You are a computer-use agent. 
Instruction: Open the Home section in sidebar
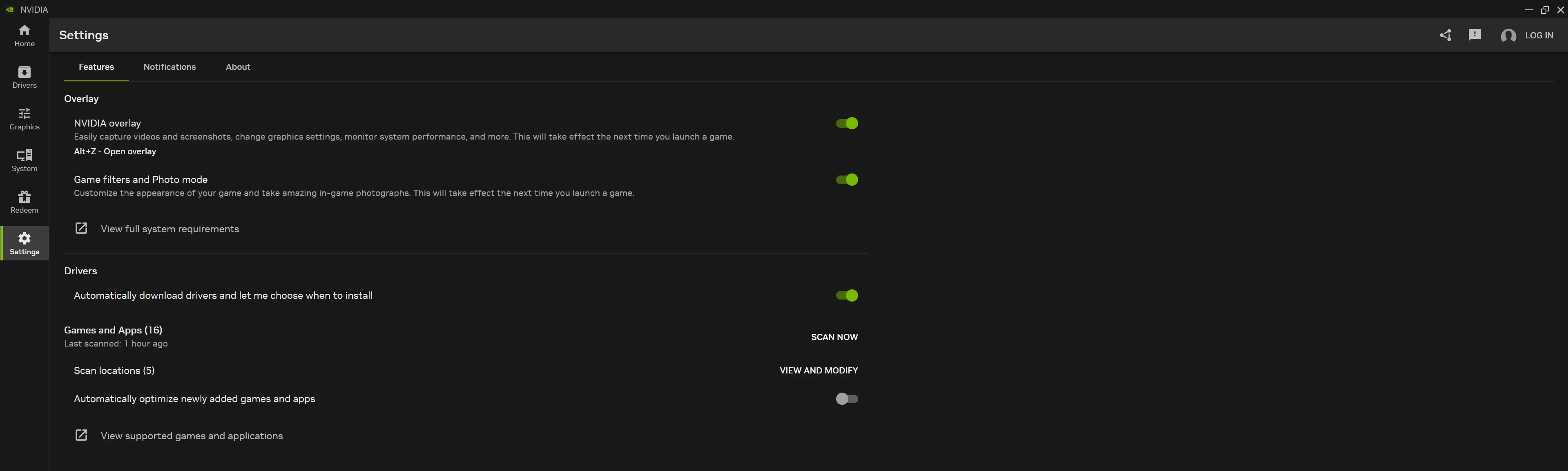[25, 35]
